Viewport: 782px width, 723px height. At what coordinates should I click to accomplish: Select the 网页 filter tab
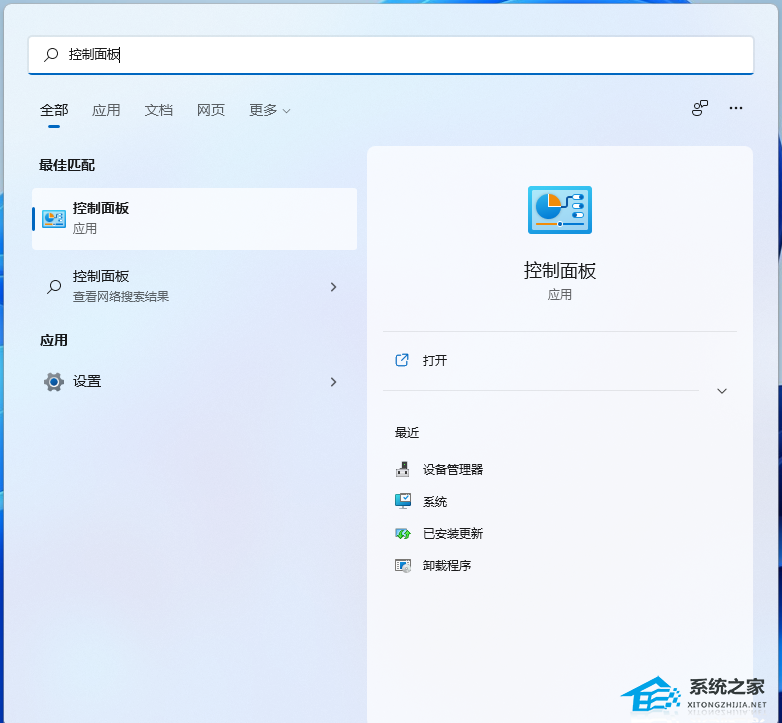click(x=211, y=110)
